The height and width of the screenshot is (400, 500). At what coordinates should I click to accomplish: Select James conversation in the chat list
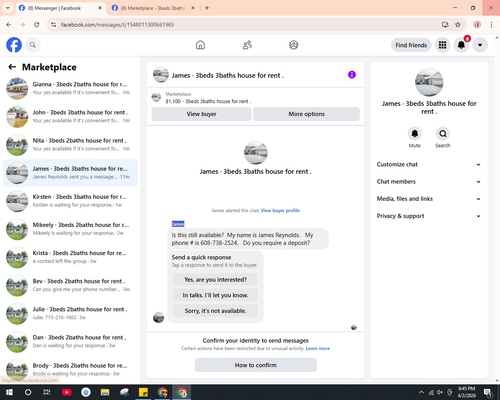(70, 173)
